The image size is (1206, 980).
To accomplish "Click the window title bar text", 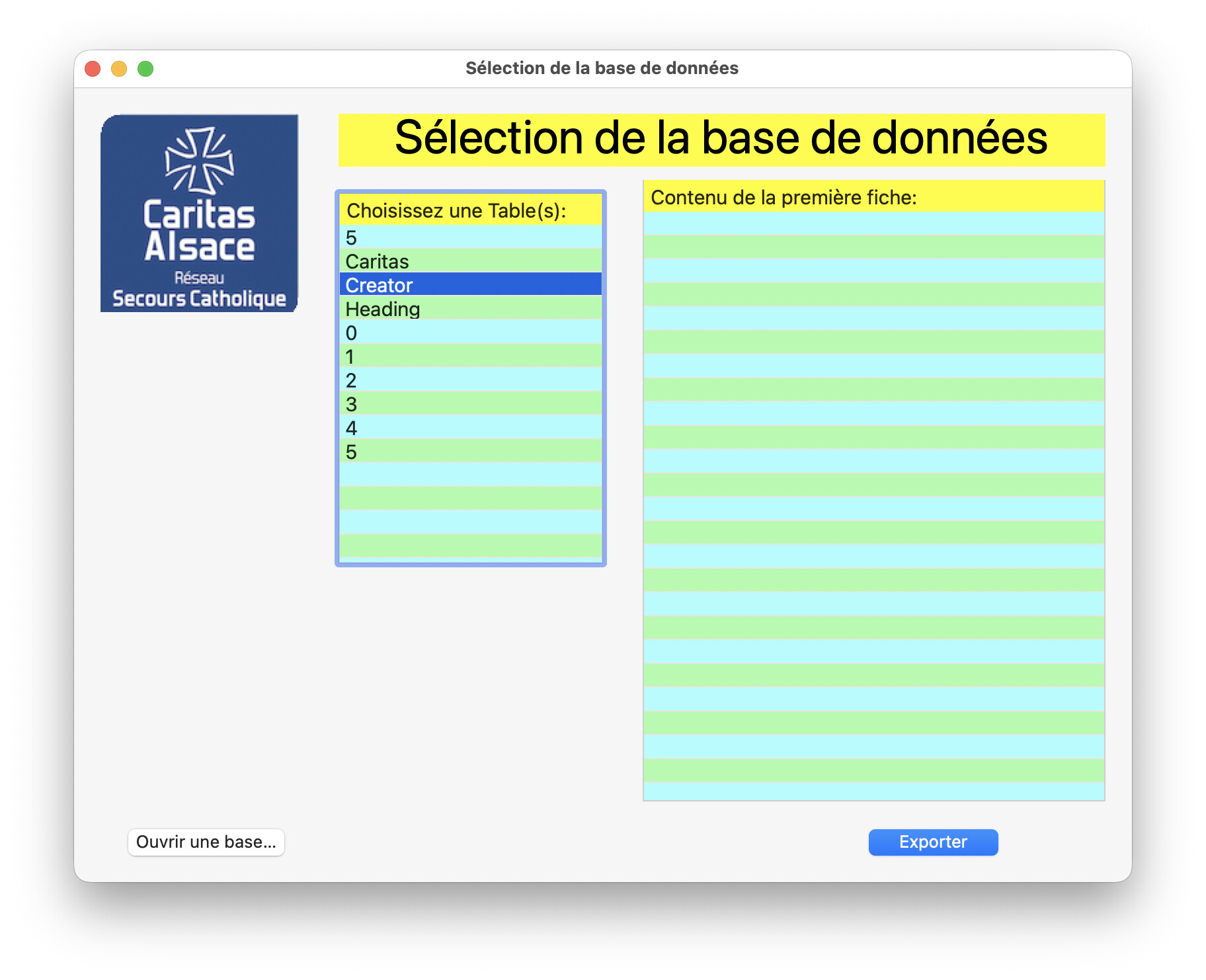I will coord(602,68).
